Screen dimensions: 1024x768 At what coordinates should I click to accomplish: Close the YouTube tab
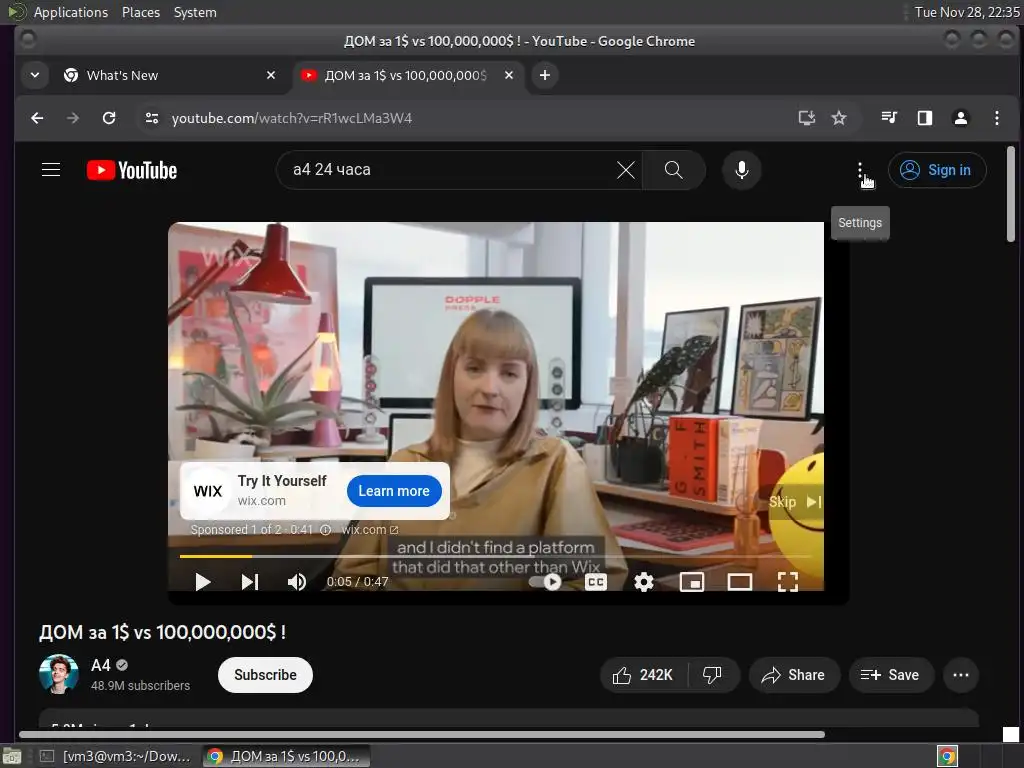coord(509,75)
